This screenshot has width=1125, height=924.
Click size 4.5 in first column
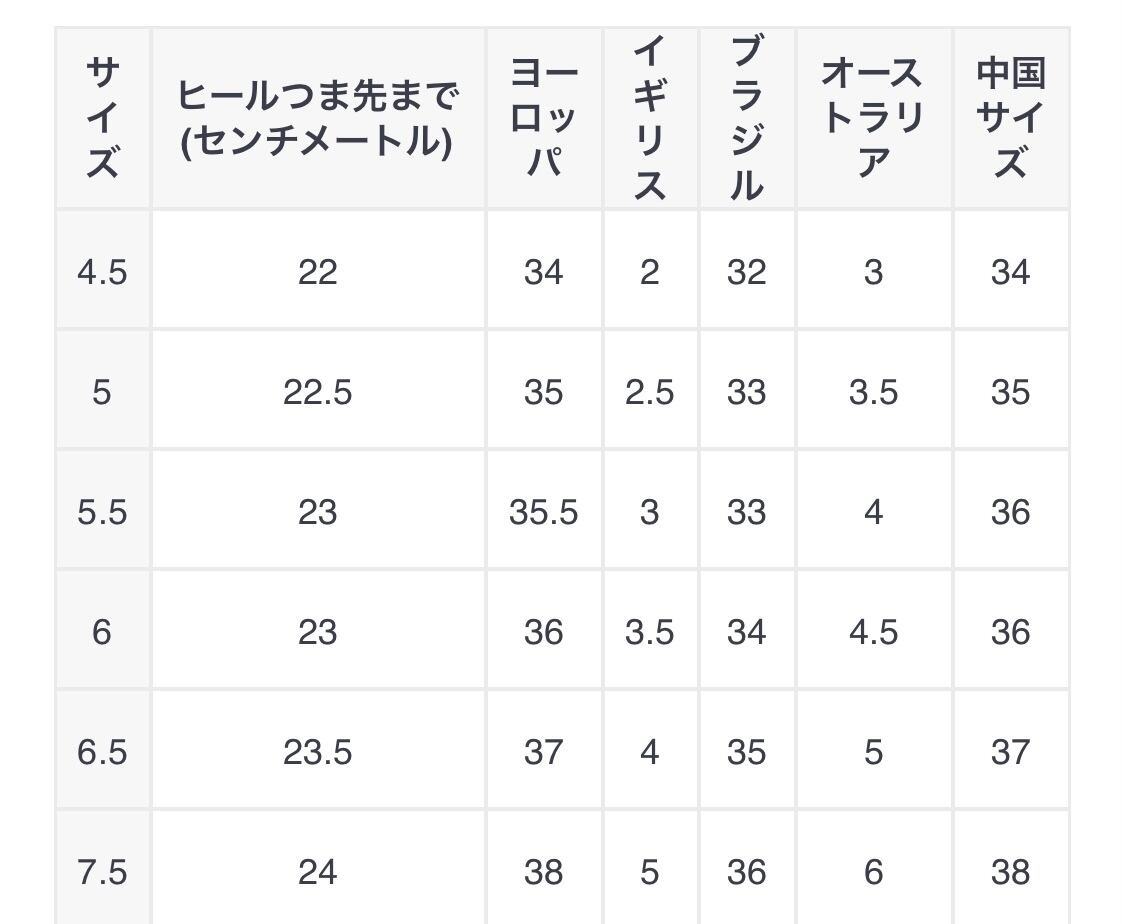(x=102, y=272)
